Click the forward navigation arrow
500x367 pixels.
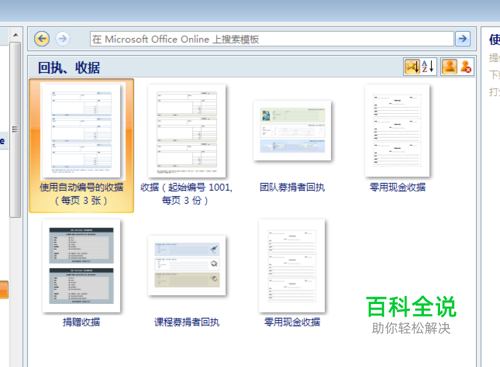[63, 39]
